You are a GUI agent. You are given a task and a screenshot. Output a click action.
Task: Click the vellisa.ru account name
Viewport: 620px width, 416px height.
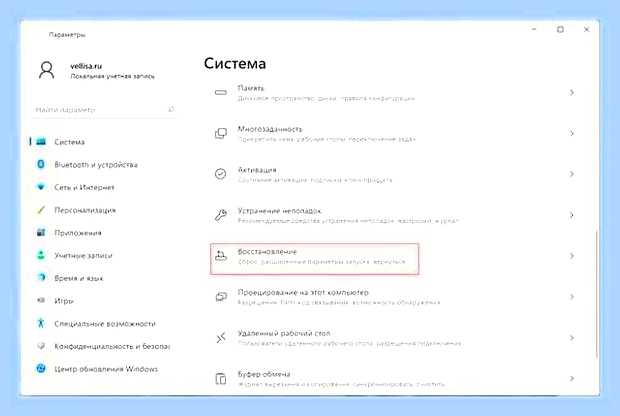point(86,66)
